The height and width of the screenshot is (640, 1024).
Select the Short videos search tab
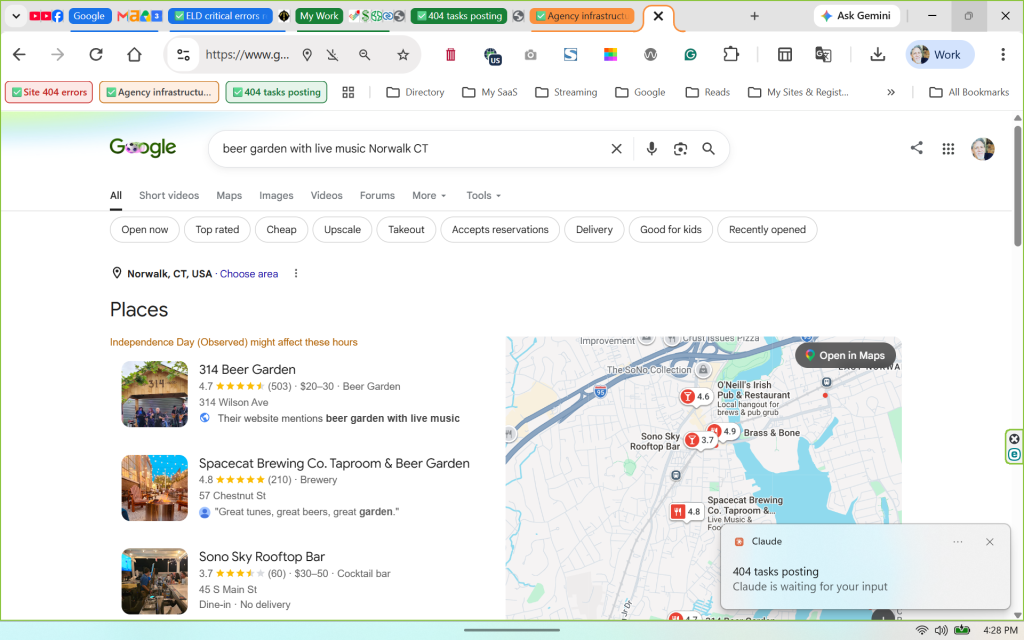(x=168, y=195)
